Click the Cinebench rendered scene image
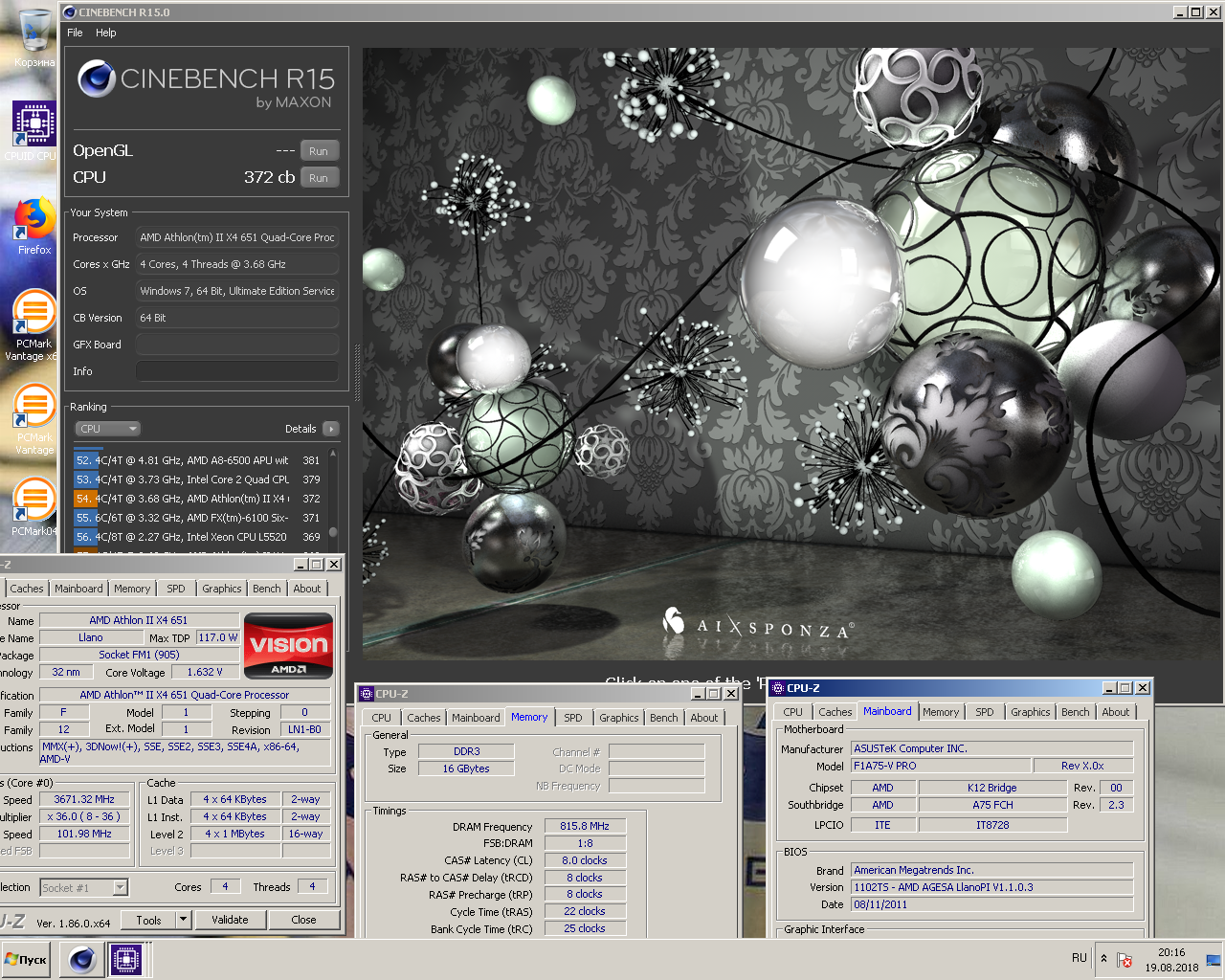1225x980 pixels. click(x=792, y=354)
